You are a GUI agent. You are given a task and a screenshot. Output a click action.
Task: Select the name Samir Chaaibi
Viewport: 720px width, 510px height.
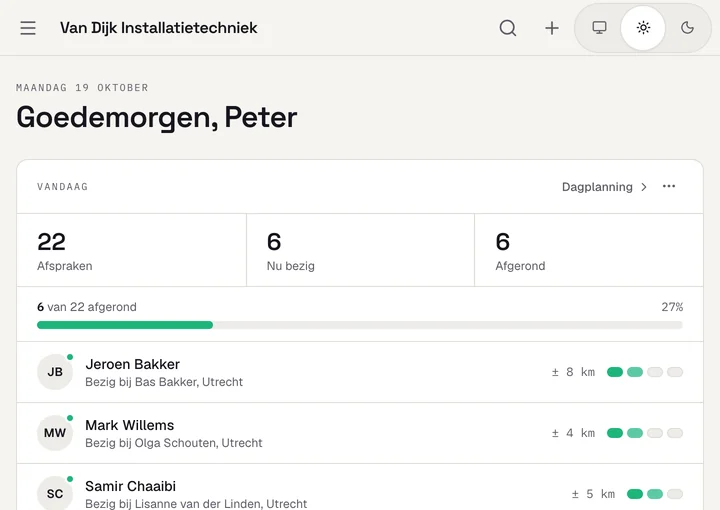pos(130,486)
